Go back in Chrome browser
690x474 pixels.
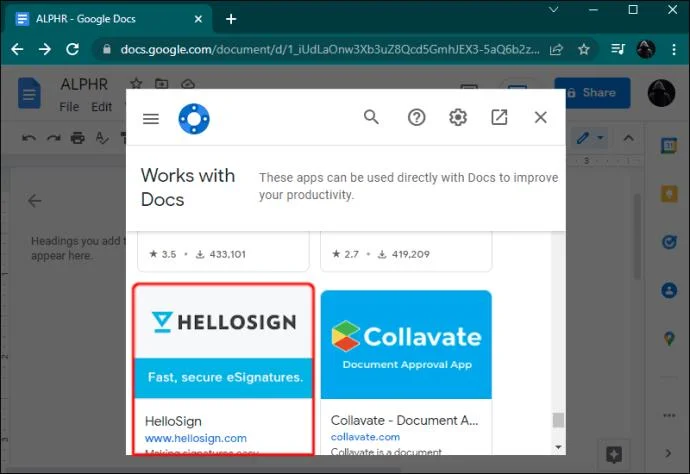pyautogui.click(x=17, y=49)
